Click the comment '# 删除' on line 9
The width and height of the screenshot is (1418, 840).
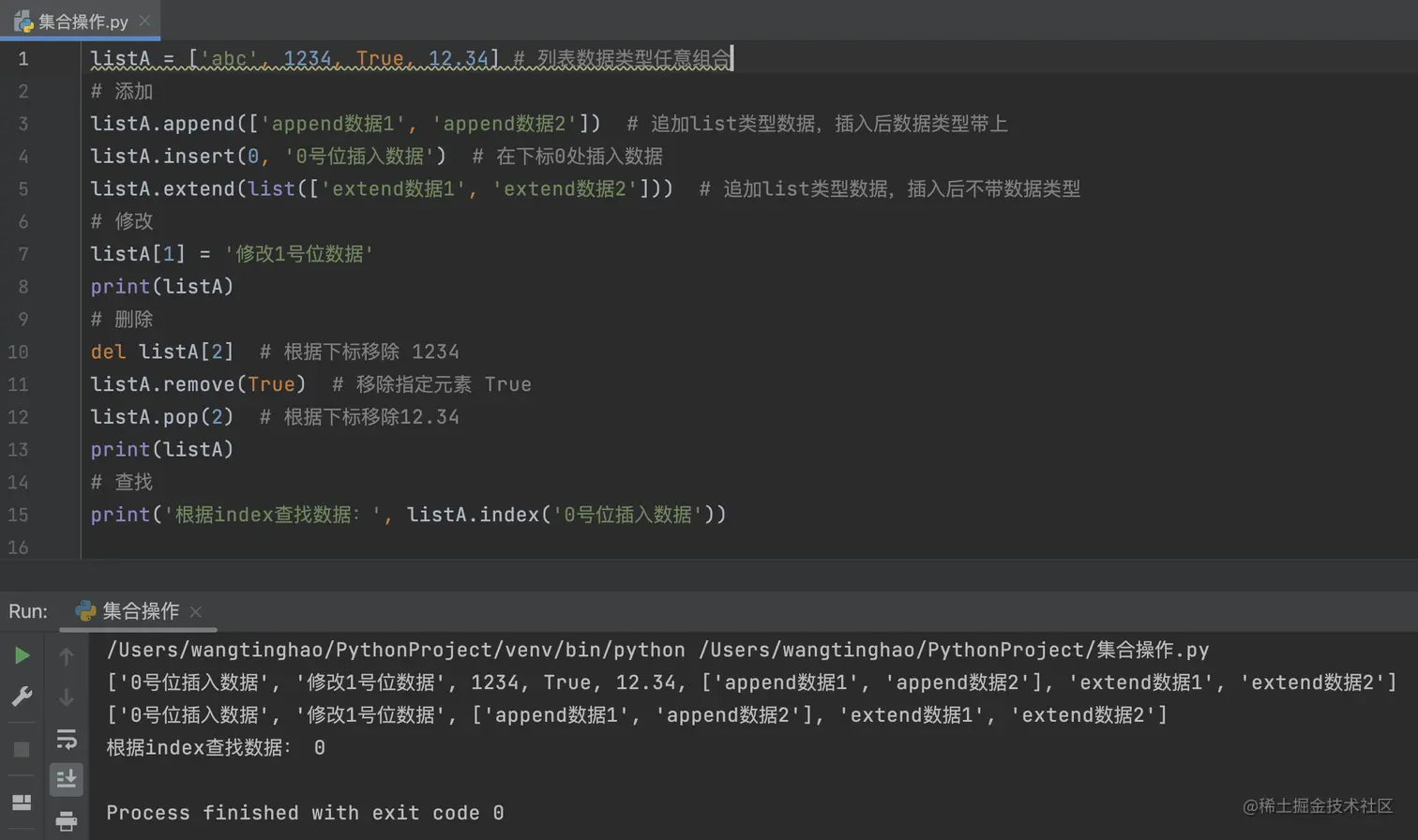[122, 320]
